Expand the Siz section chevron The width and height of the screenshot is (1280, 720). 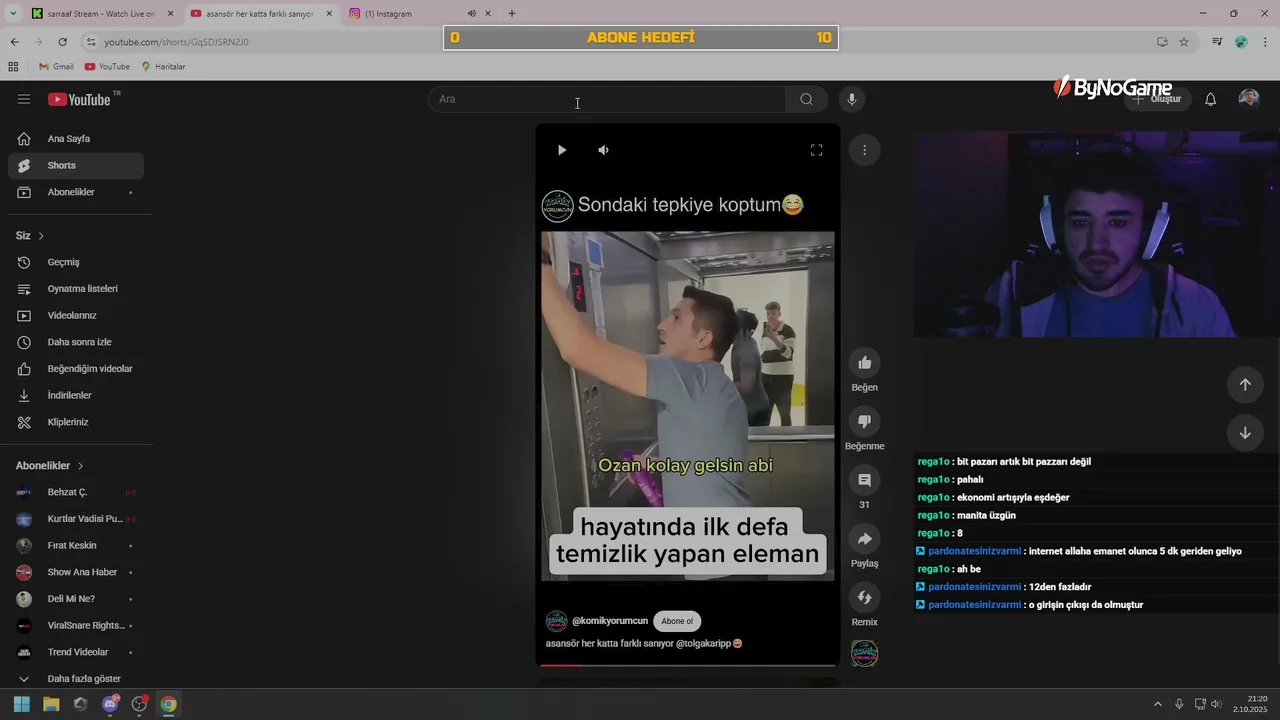pos(41,236)
